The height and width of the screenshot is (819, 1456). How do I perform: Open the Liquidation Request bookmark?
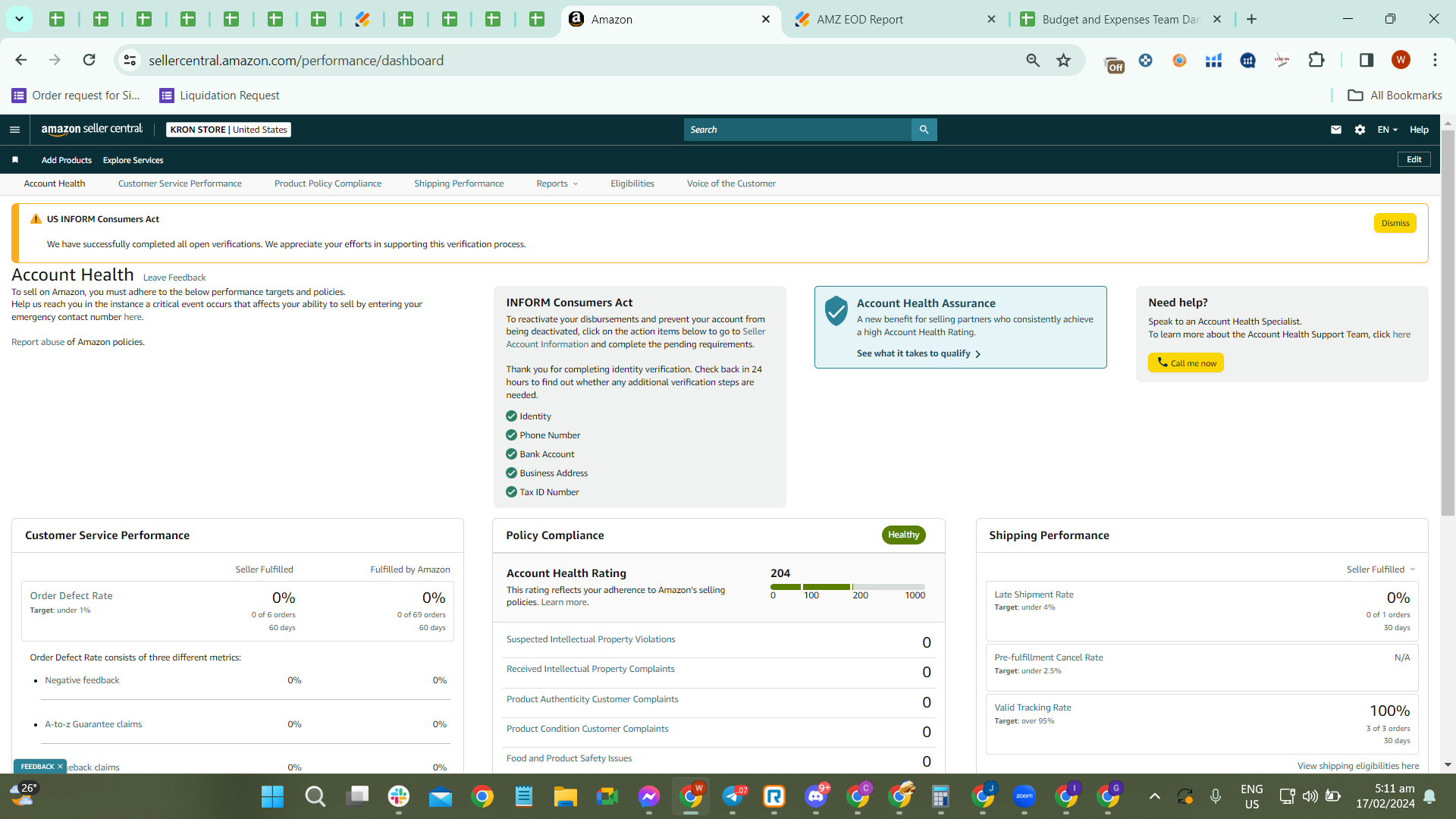coord(219,95)
